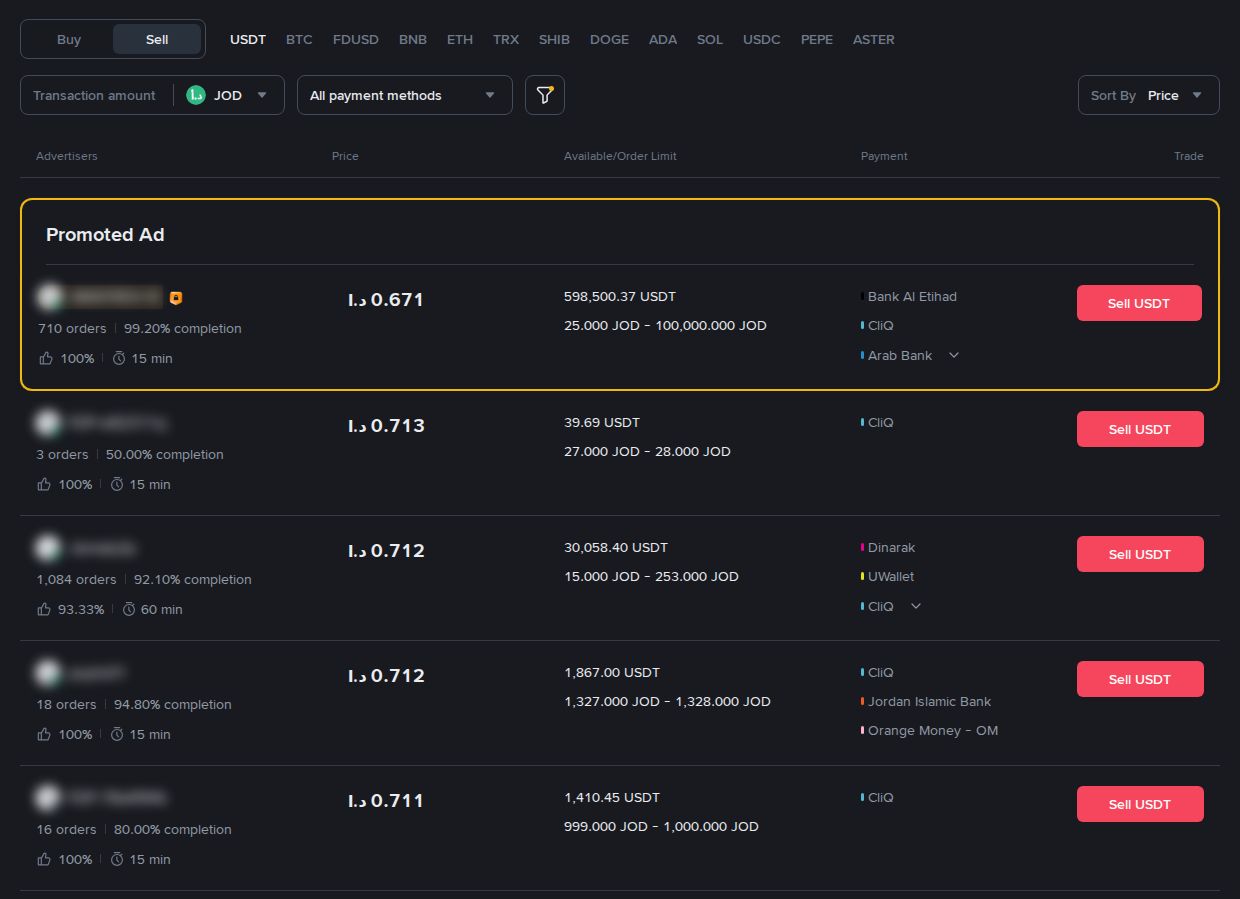The width and height of the screenshot is (1240, 899).
Task: Select BTC crypto tab
Action: (299, 40)
